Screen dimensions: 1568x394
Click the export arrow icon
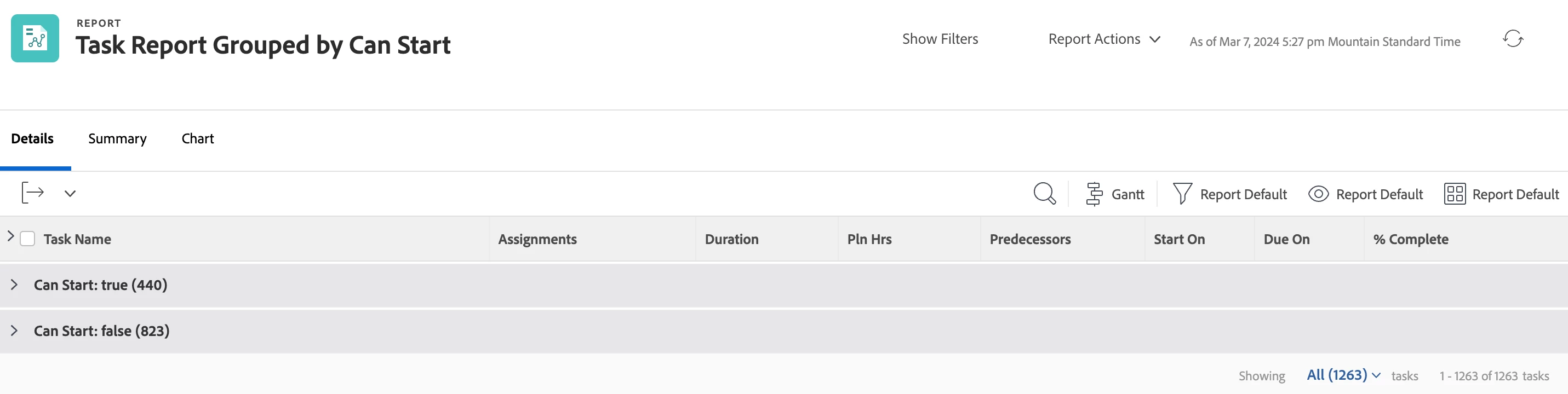click(33, 193)
